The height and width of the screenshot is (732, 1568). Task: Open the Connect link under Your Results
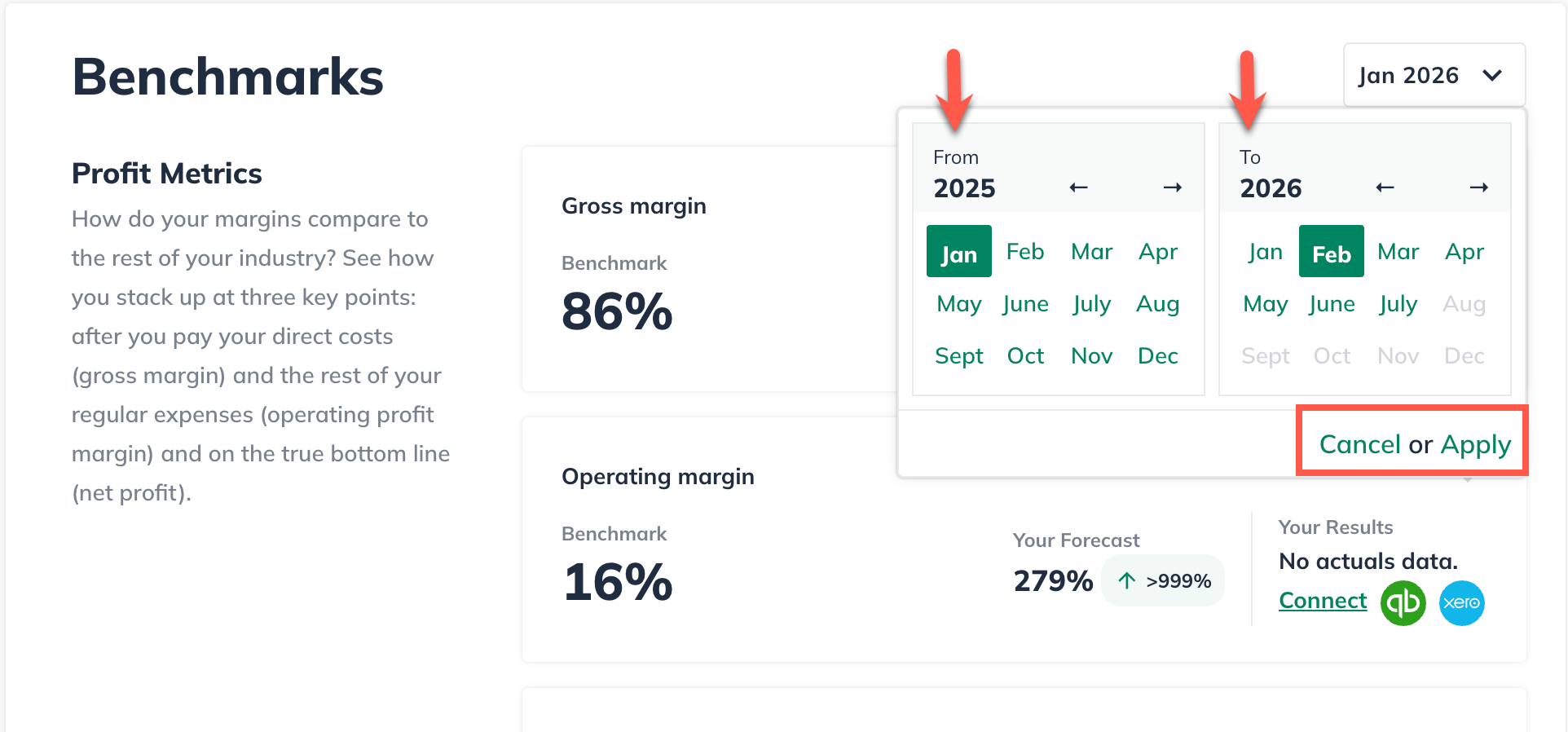[x=1322, y=600]
